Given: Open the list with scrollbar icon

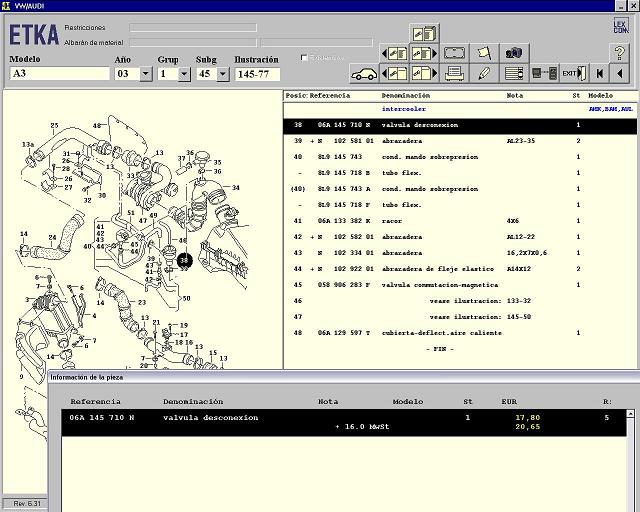Looking at the screenshot, I should tap(514, 74).
